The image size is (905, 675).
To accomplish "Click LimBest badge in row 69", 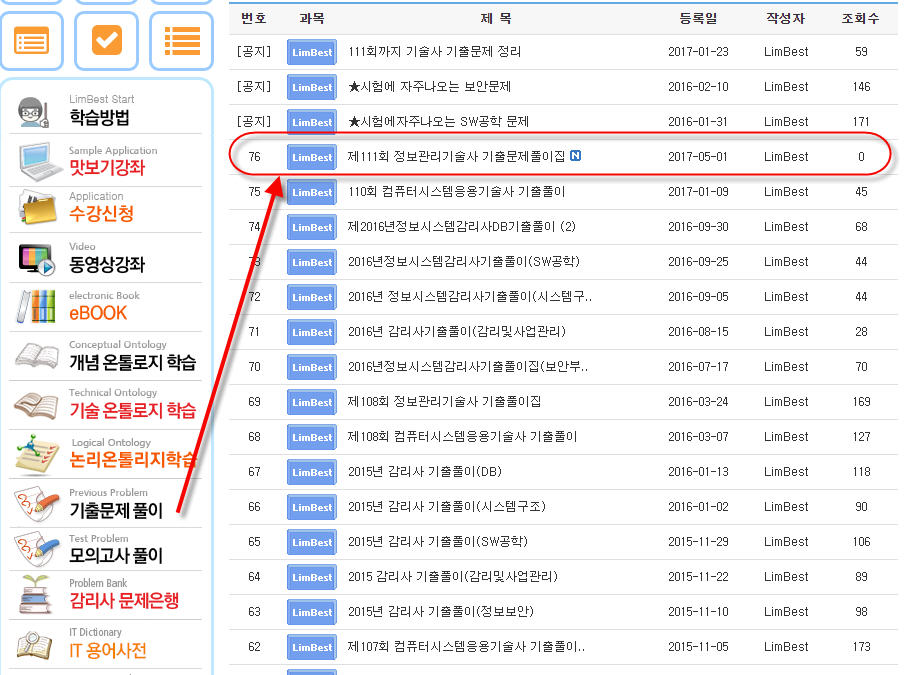I will tap(312, 402).
